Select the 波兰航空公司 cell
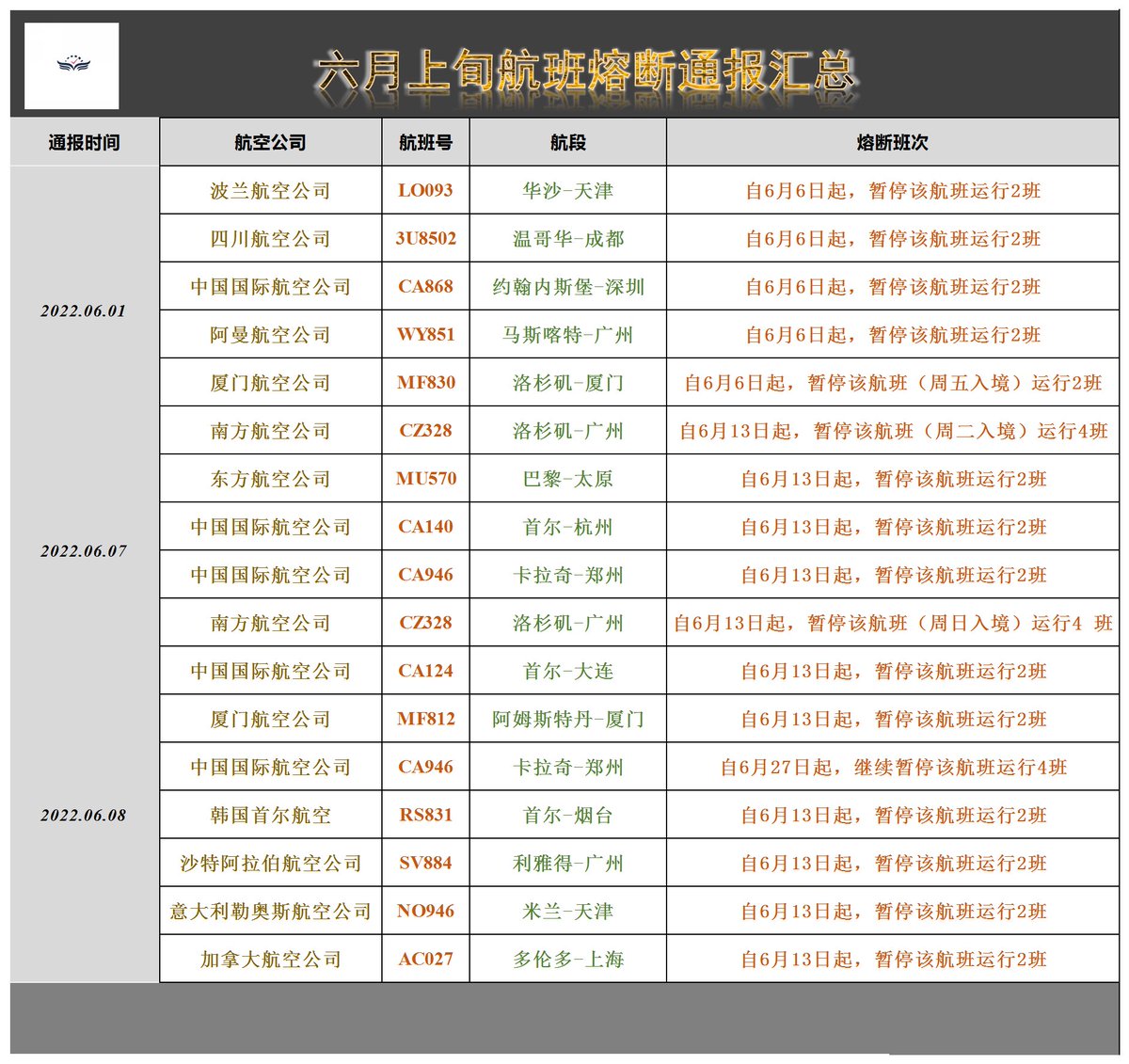 271,191
